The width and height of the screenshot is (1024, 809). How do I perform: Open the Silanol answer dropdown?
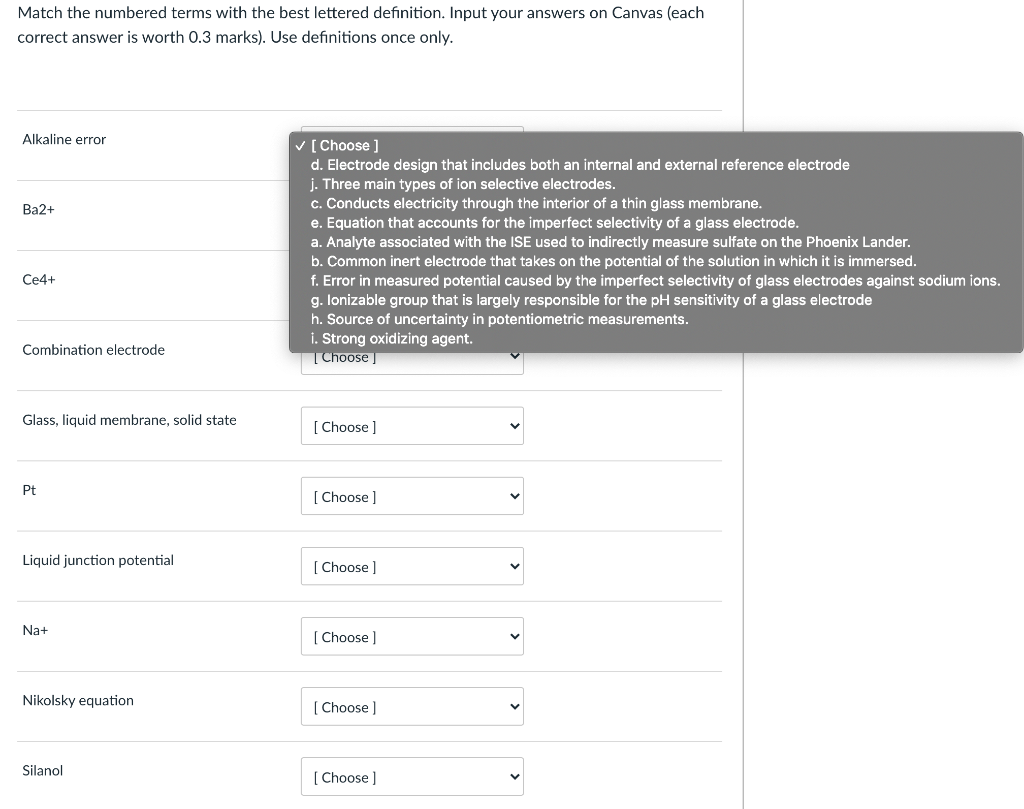click(412, 776)
